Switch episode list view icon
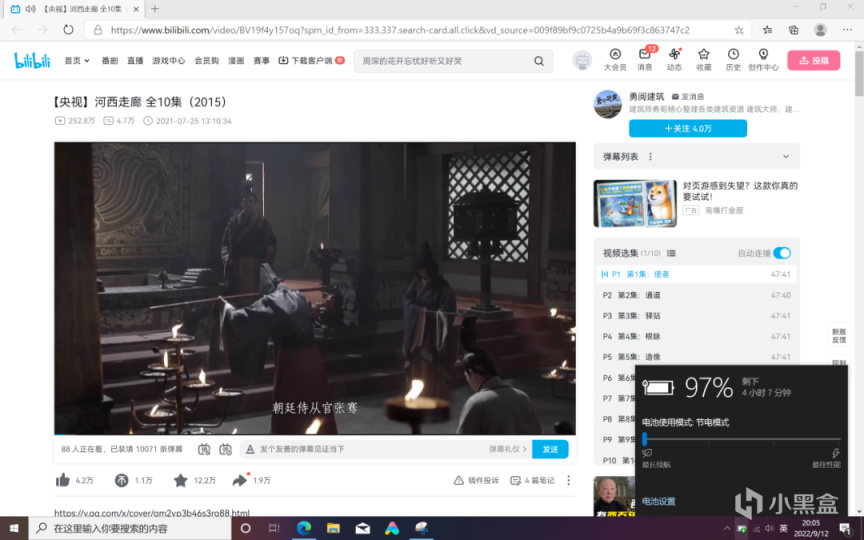This screenshot has width=864, height=540. coord(671,253)
